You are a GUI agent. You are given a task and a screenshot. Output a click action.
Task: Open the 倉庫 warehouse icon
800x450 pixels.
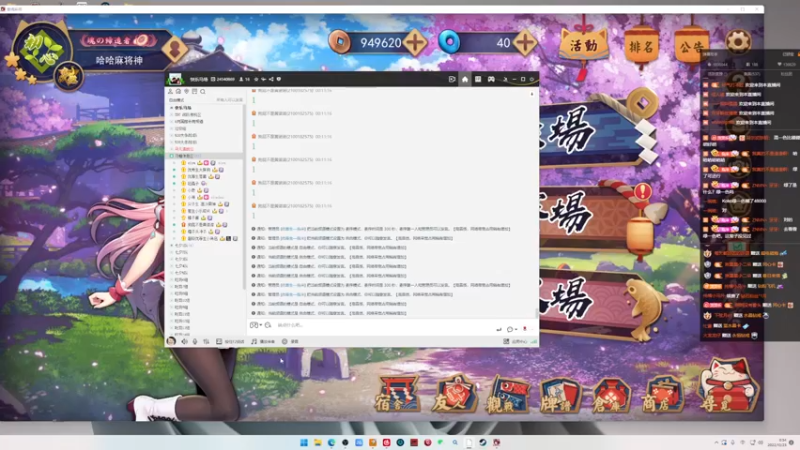click(610, 395)
